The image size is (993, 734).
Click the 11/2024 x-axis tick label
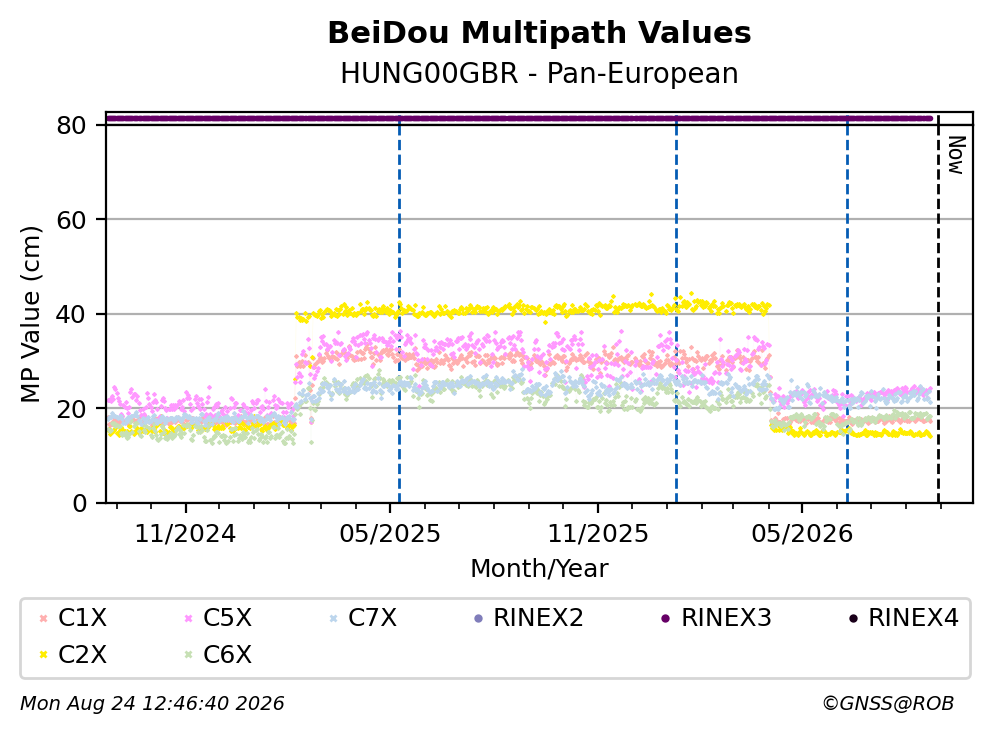tap(185, 534)
